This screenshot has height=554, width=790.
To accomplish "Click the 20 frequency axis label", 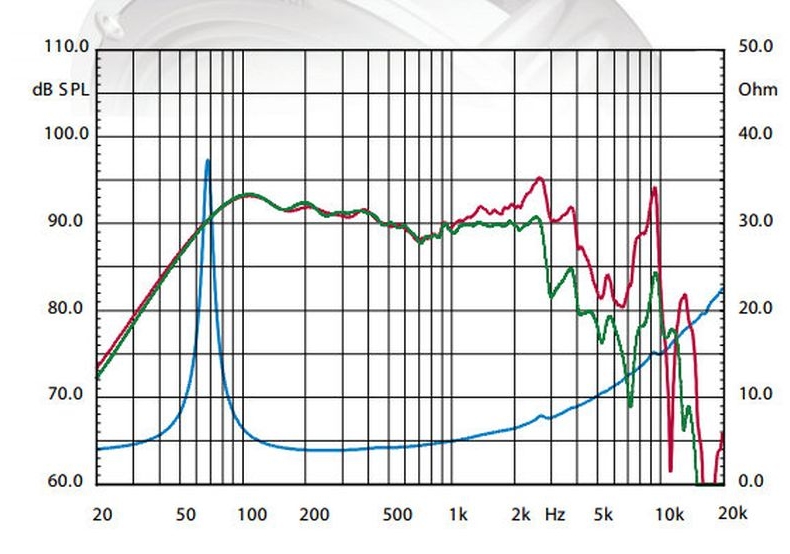I will (102, 515).
